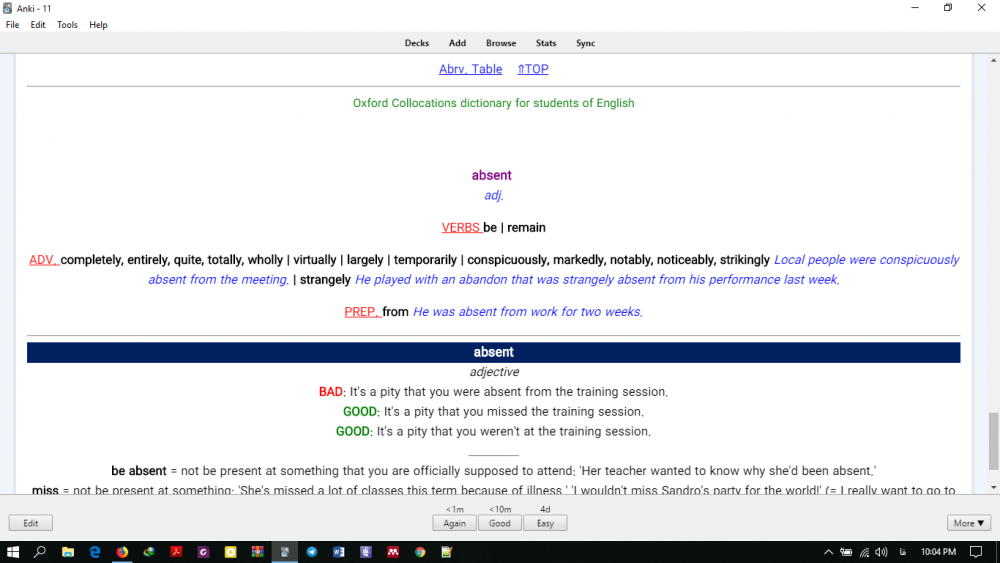Open Adobe Acrobat from the taskbar
The image size is (1000, 563).
point(176,552)
